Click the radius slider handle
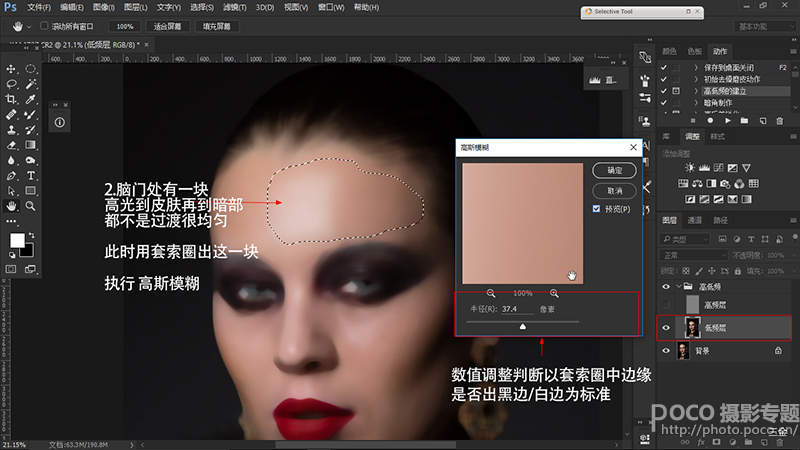Viewport: 800px width, 450px height. click(522, 326)
